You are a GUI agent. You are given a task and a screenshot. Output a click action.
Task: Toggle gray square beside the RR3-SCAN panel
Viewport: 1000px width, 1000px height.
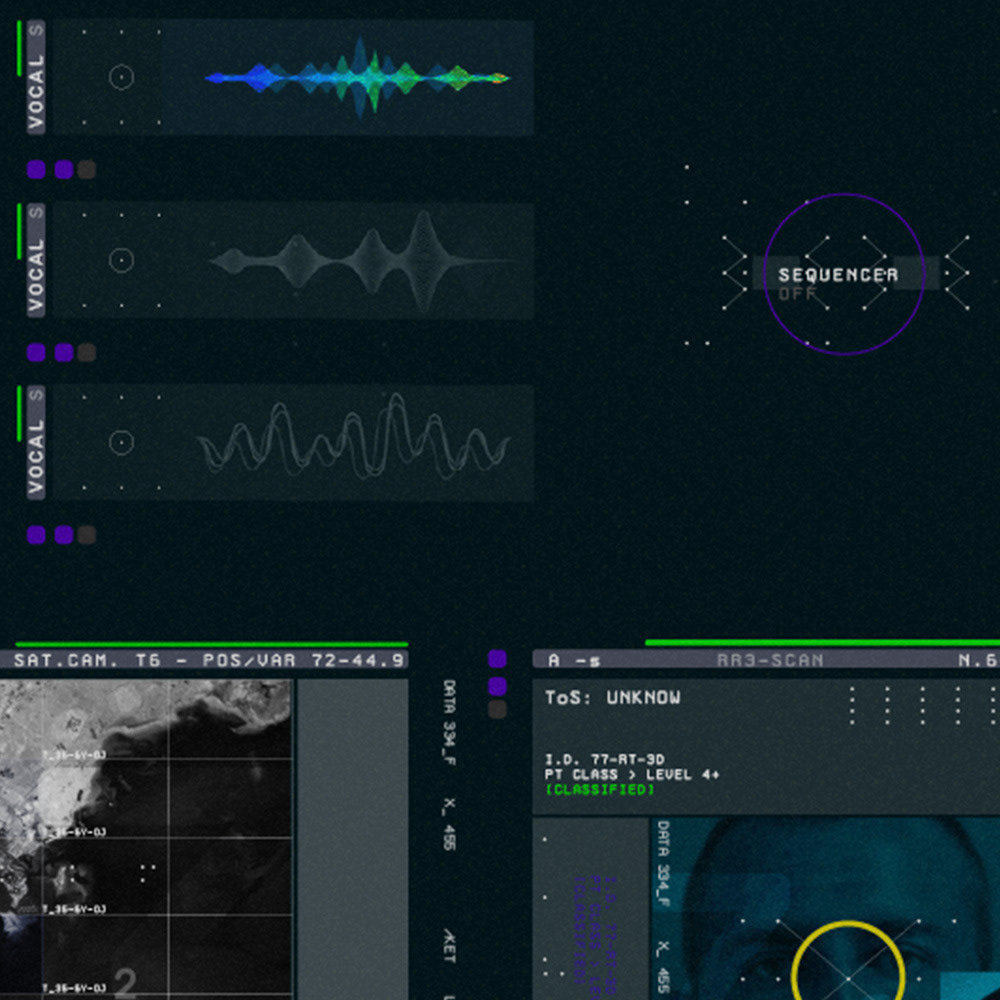click(x=497, y=709)
